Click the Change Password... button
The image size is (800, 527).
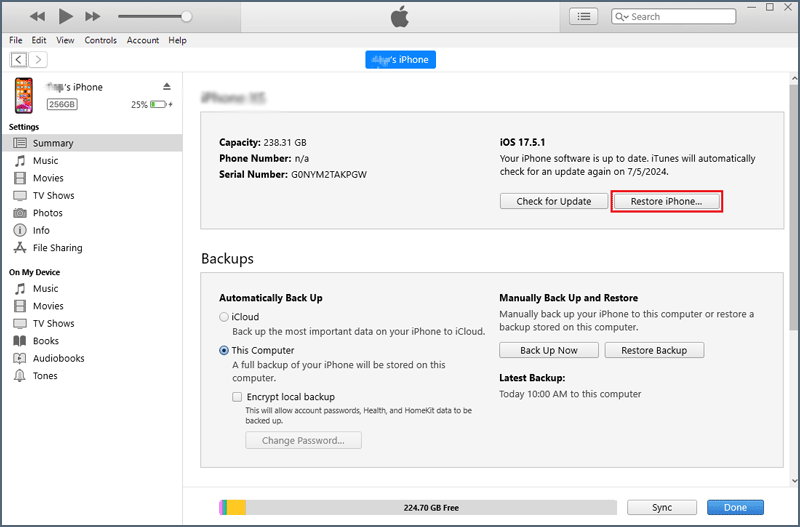pyautogui.click(x=304, y=440)
